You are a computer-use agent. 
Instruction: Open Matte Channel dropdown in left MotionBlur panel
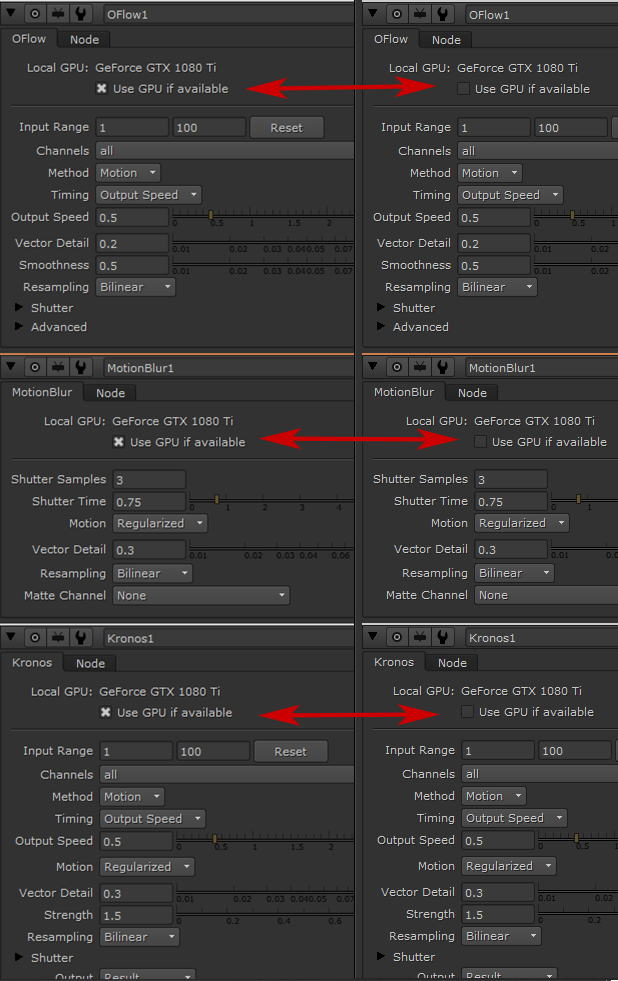200,595
